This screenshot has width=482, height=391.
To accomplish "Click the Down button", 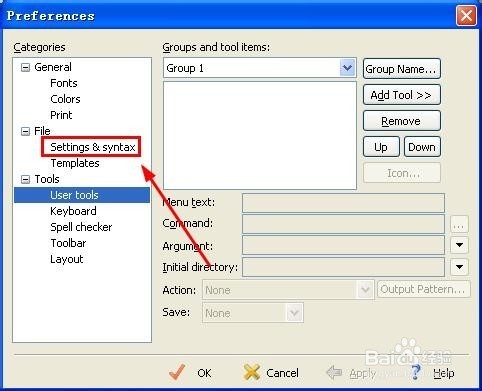I will pos(422,147).
